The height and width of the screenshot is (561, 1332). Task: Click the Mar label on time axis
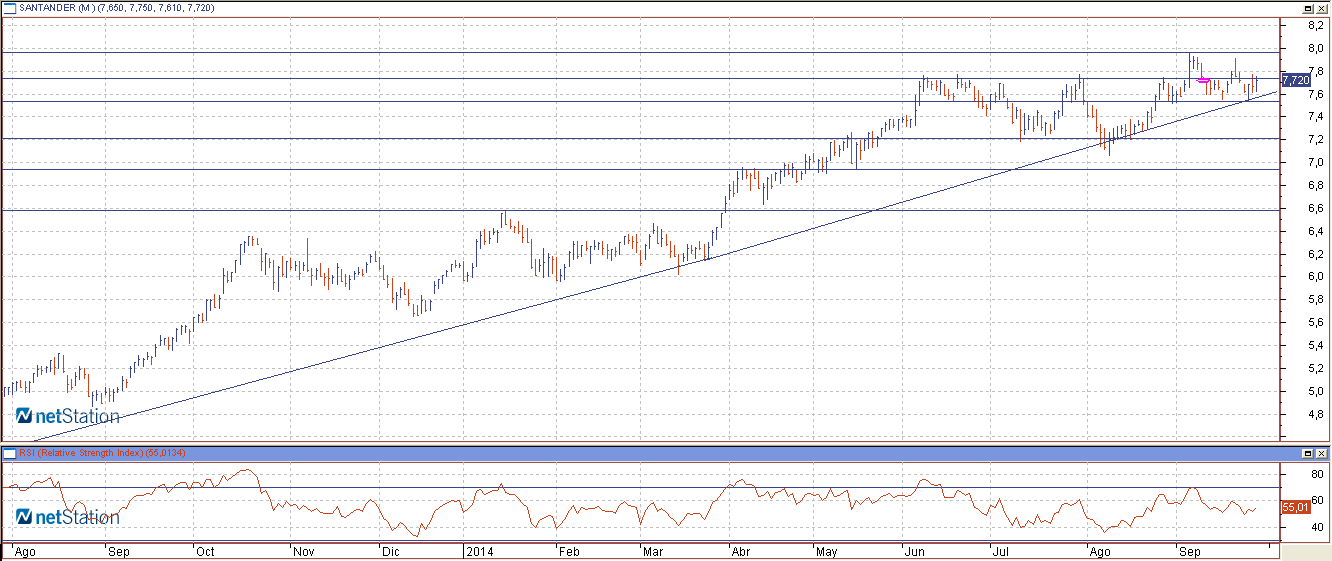tap(653, 551)
